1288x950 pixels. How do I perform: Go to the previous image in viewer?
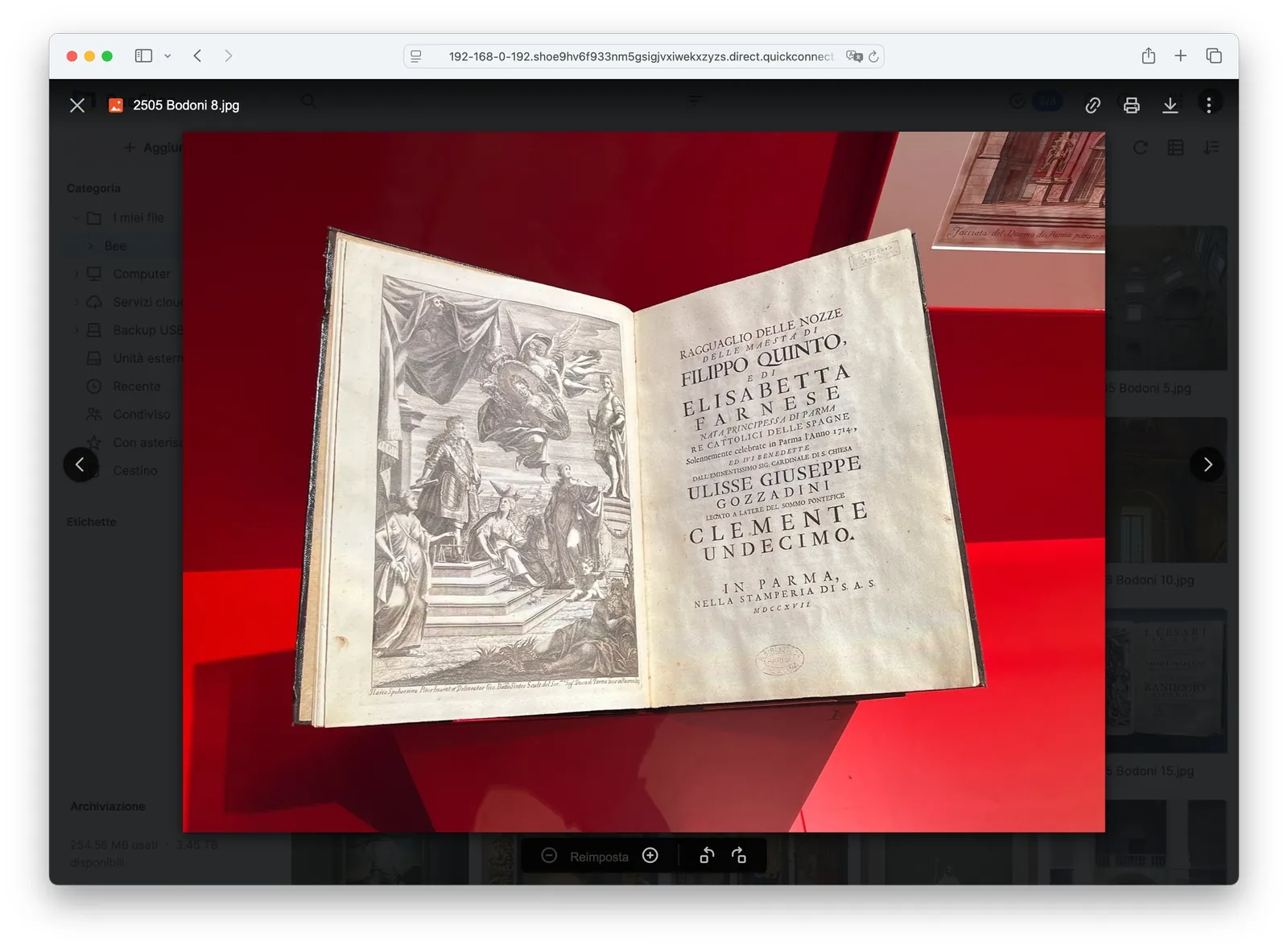[x=80, y=465]
